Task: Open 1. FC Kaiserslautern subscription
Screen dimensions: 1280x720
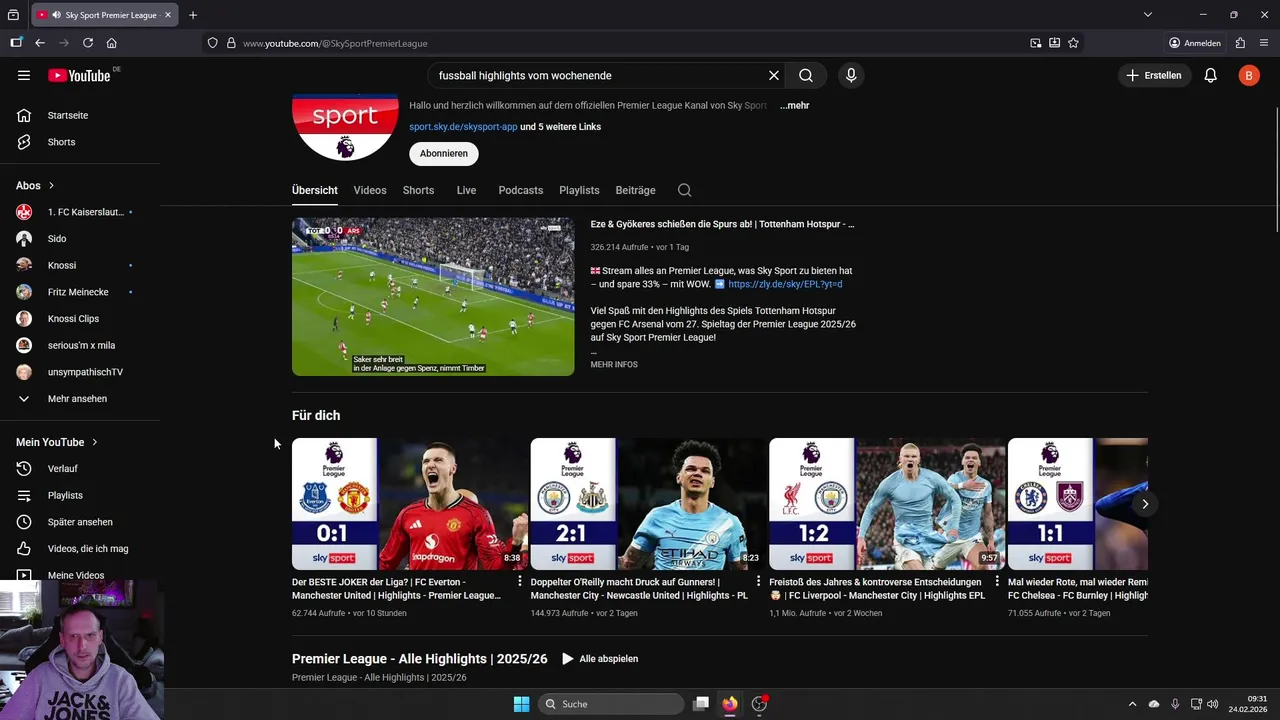Action: [x=80, y=212]
